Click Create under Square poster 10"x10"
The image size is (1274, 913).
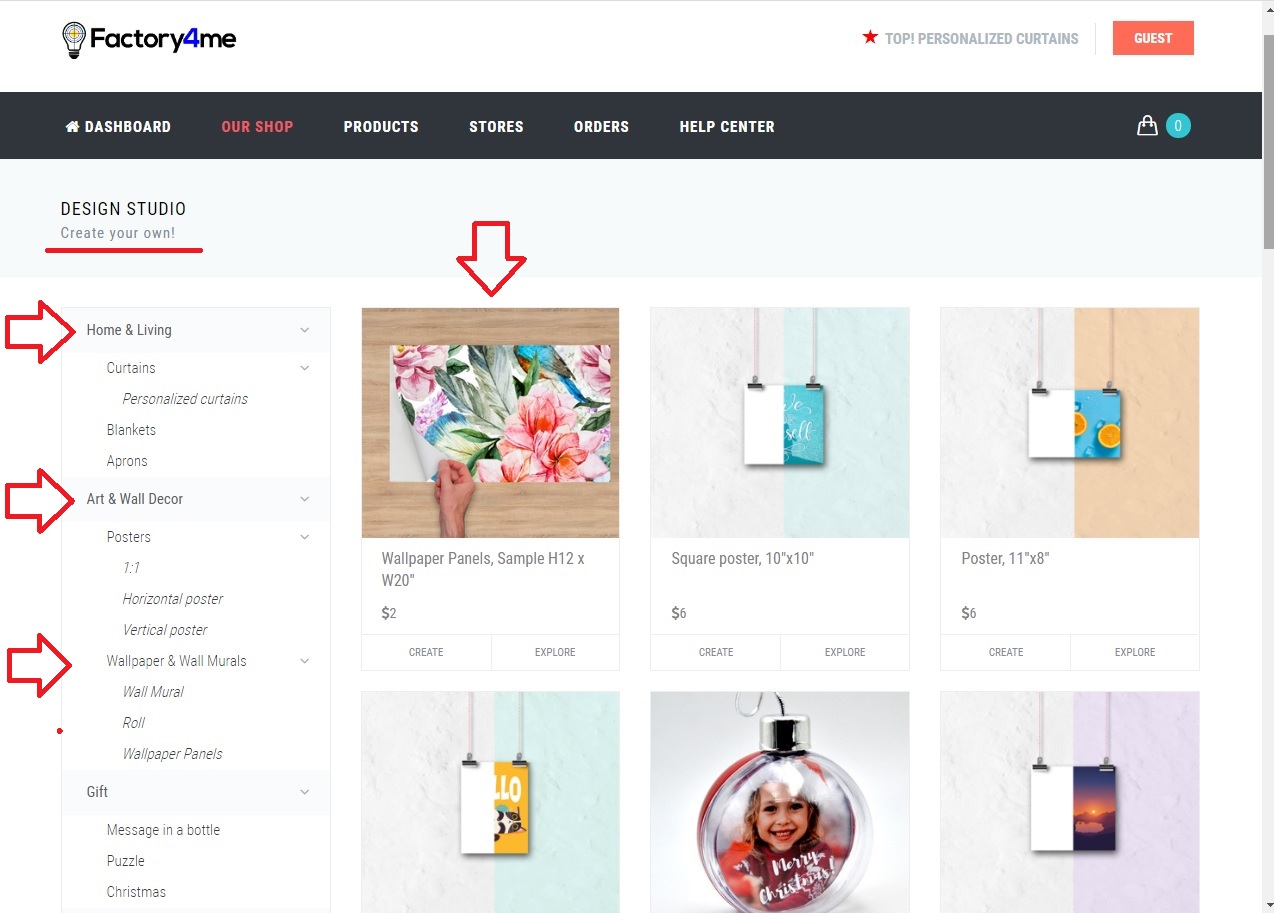tap(716, 652)
